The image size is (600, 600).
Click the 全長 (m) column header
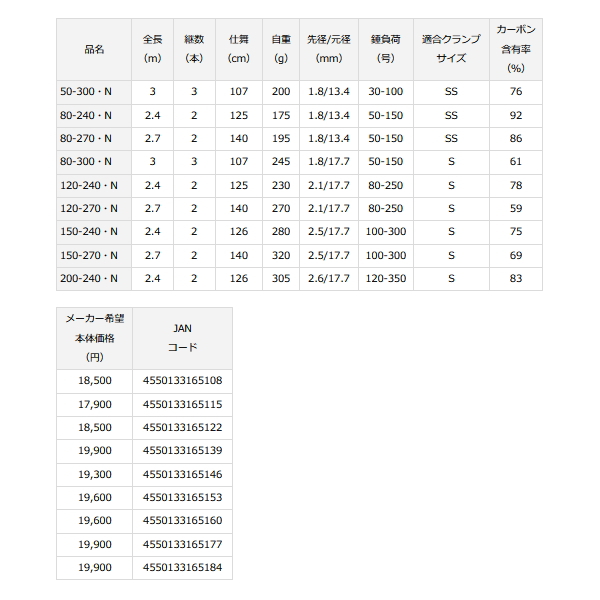pos(153,49)
